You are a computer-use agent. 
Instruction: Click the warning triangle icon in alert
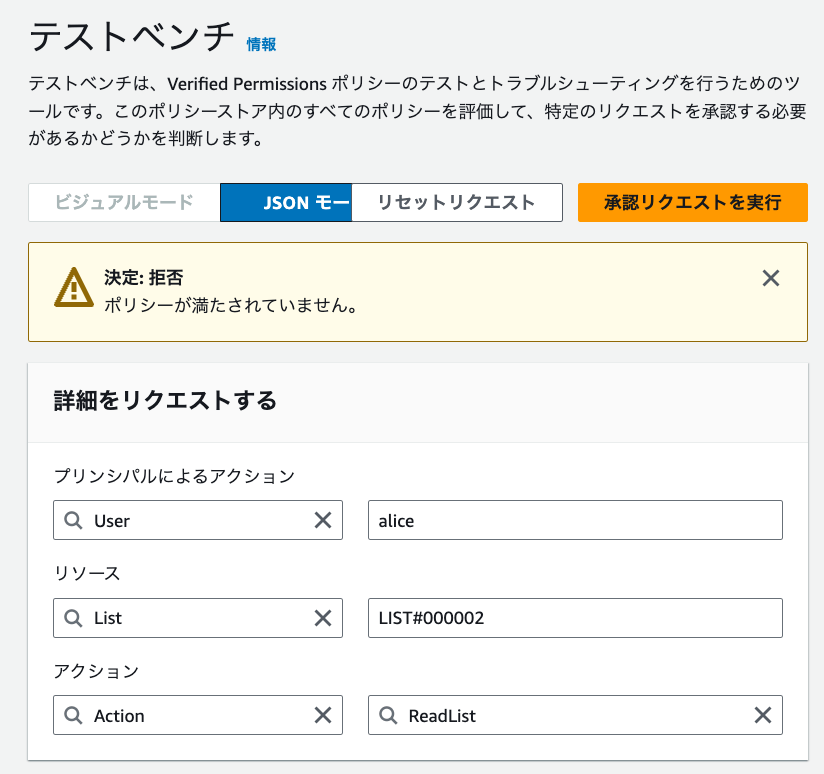coord(73,288)
